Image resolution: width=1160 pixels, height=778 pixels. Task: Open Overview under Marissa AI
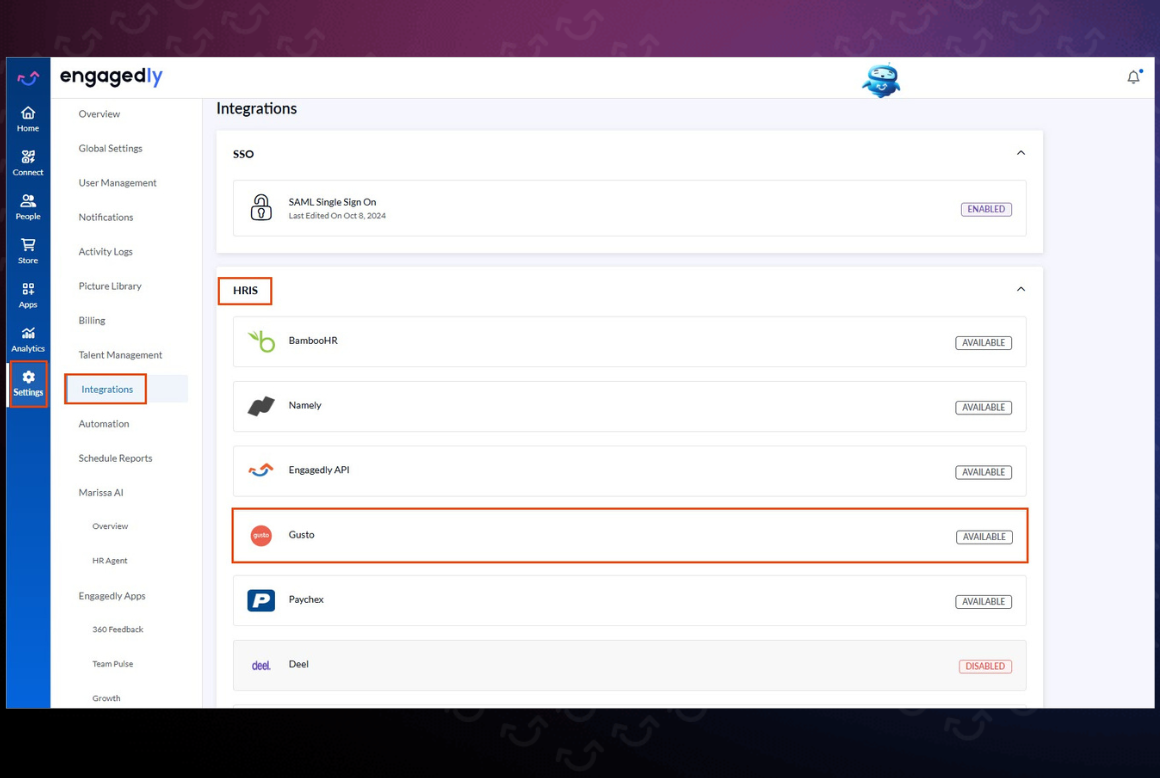[110, 527]
